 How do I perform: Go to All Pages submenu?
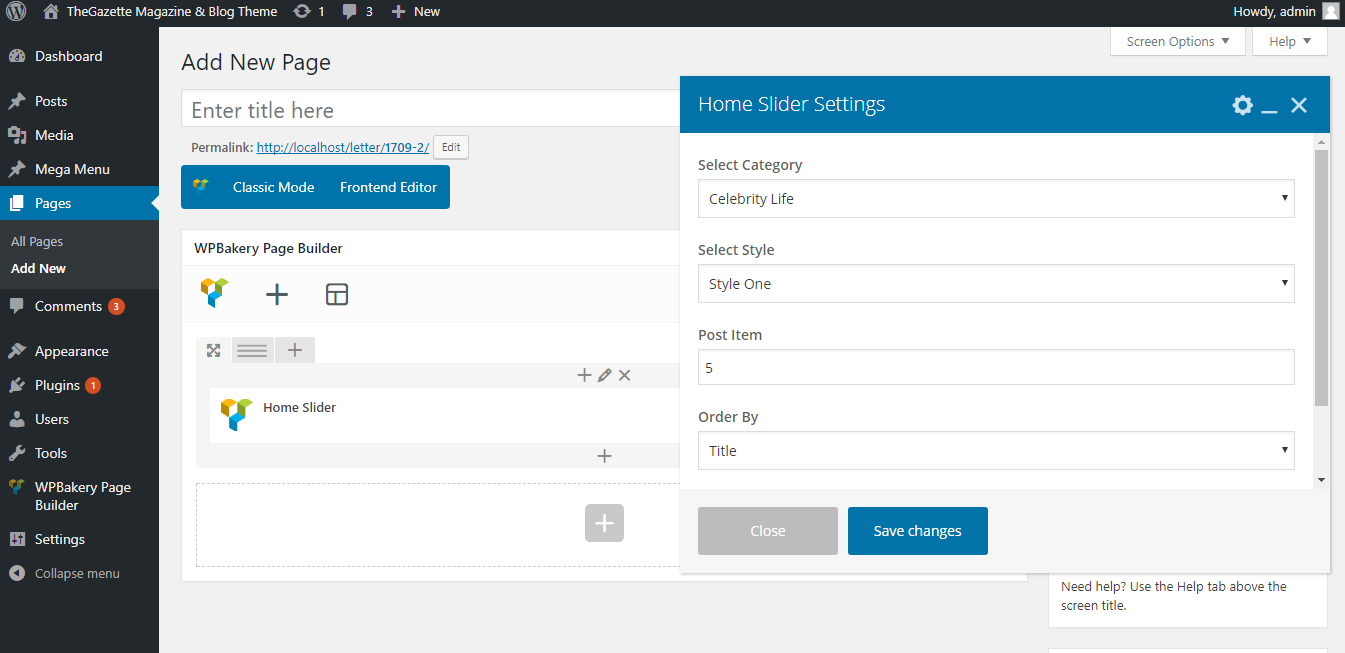tap(37, 242)
